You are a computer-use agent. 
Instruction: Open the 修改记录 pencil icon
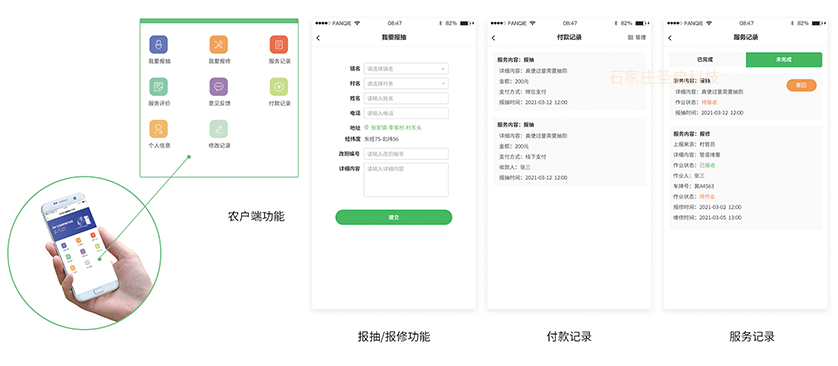(219, 129)
